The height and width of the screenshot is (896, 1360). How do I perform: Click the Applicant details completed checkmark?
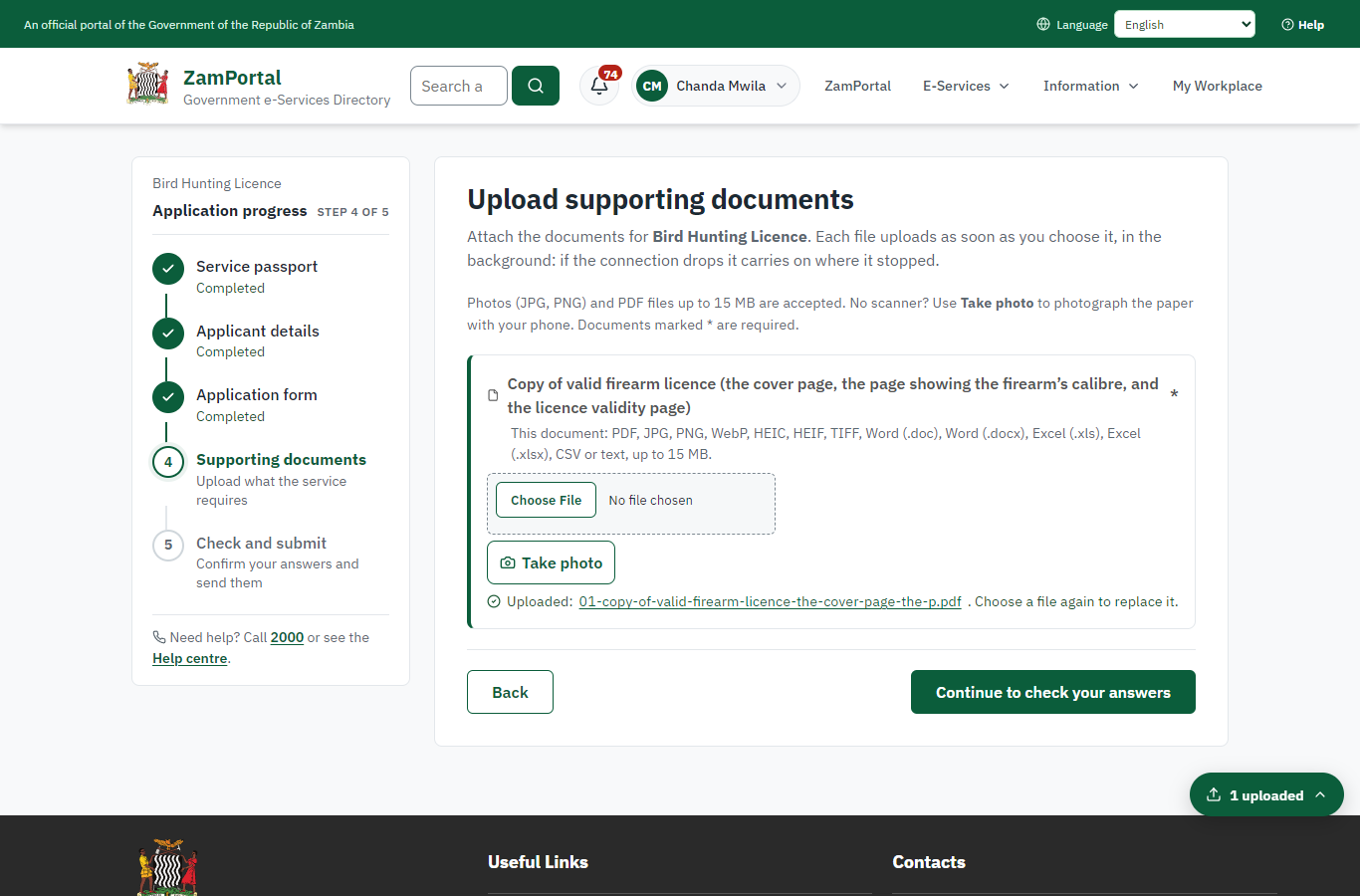coord(168,334)
